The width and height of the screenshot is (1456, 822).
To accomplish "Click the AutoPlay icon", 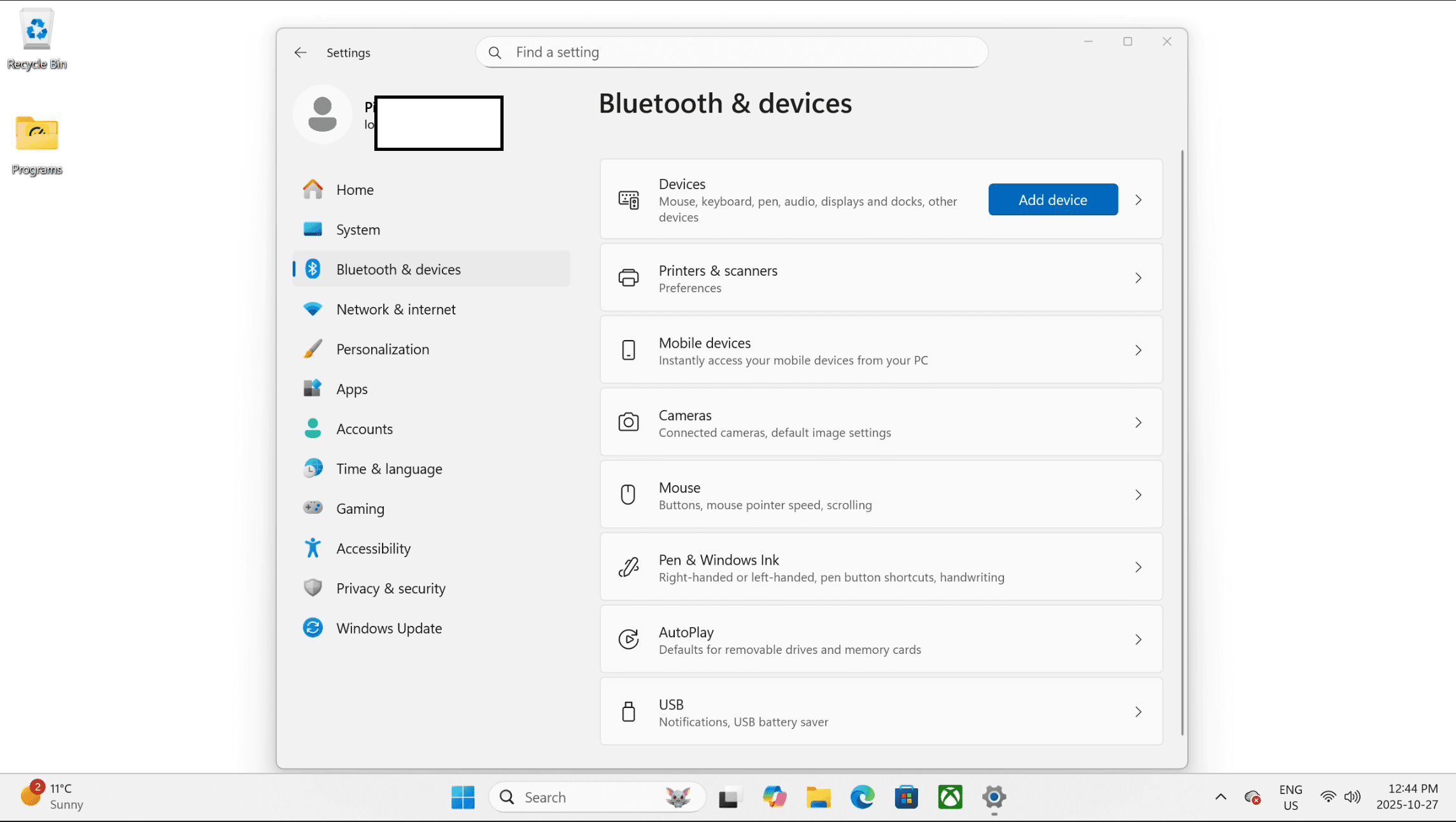I will tap(628, 639).
